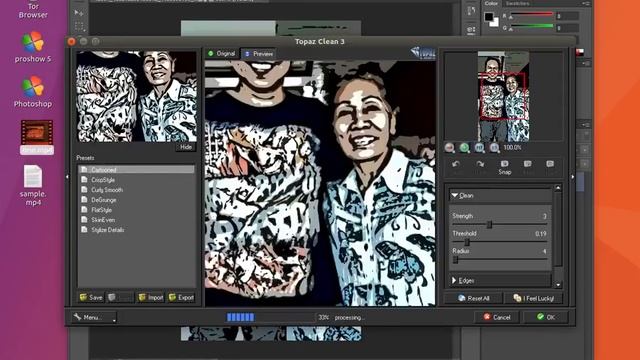The height and width of the screenshot is (360, 640).
Task: Click the Radius slider handle
Action: pyautogui.click(x=456, y=260)
